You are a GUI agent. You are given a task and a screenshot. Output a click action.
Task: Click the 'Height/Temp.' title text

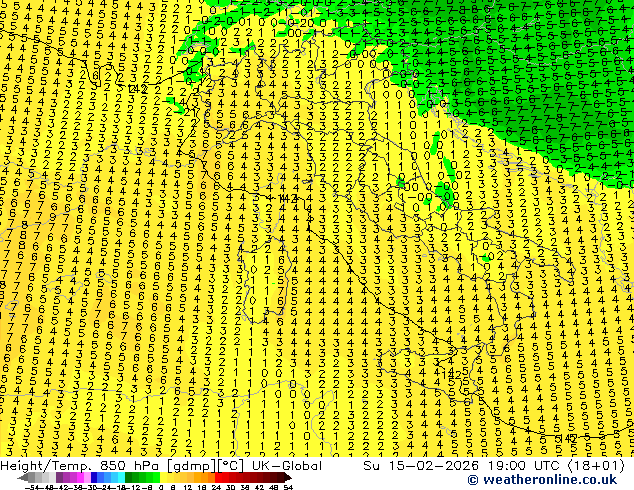pos(48,466)
